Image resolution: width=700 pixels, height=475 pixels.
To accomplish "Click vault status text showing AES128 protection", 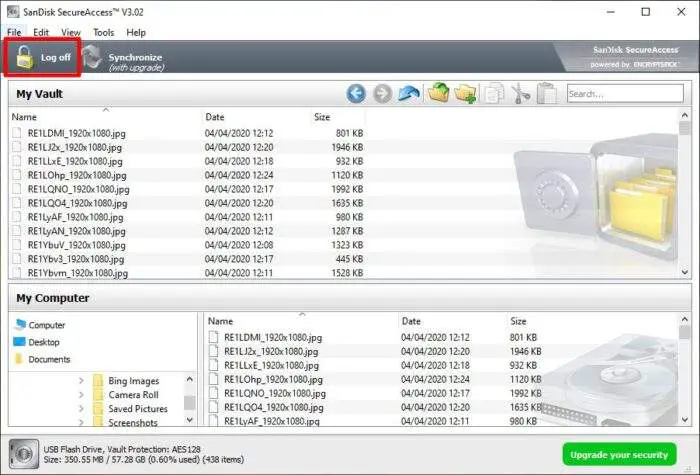I will (x=122, y=449).
